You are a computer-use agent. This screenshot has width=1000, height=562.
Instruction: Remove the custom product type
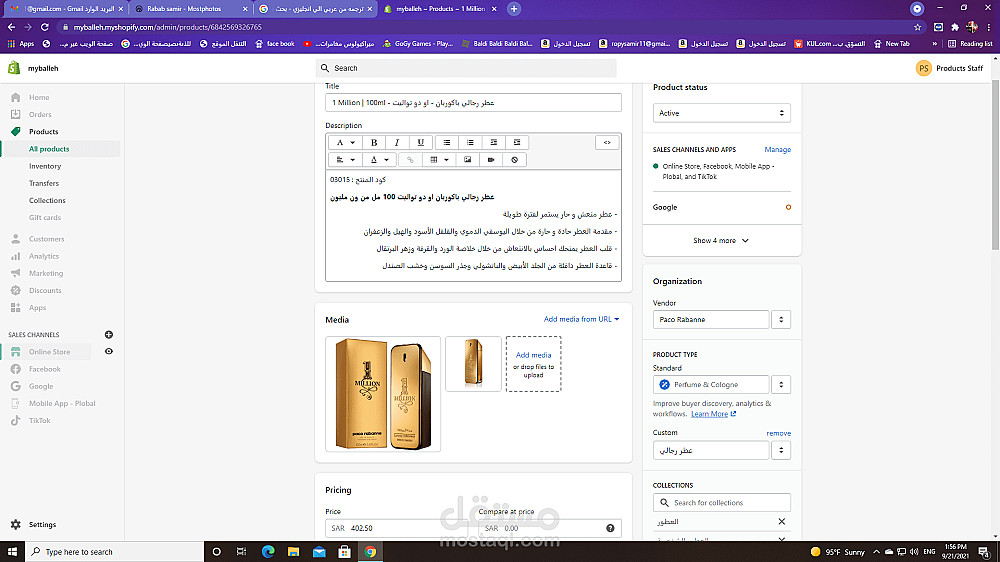pyautogui.click(x=778, y=433)
